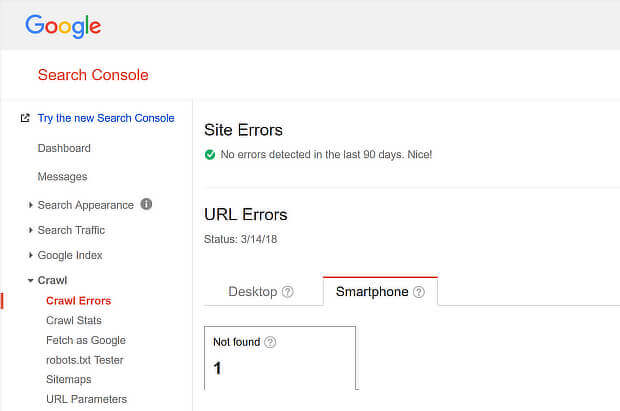Select the Not found error count box
The width and height of the screenshot is (620, 411).
(x=280, y=358)
